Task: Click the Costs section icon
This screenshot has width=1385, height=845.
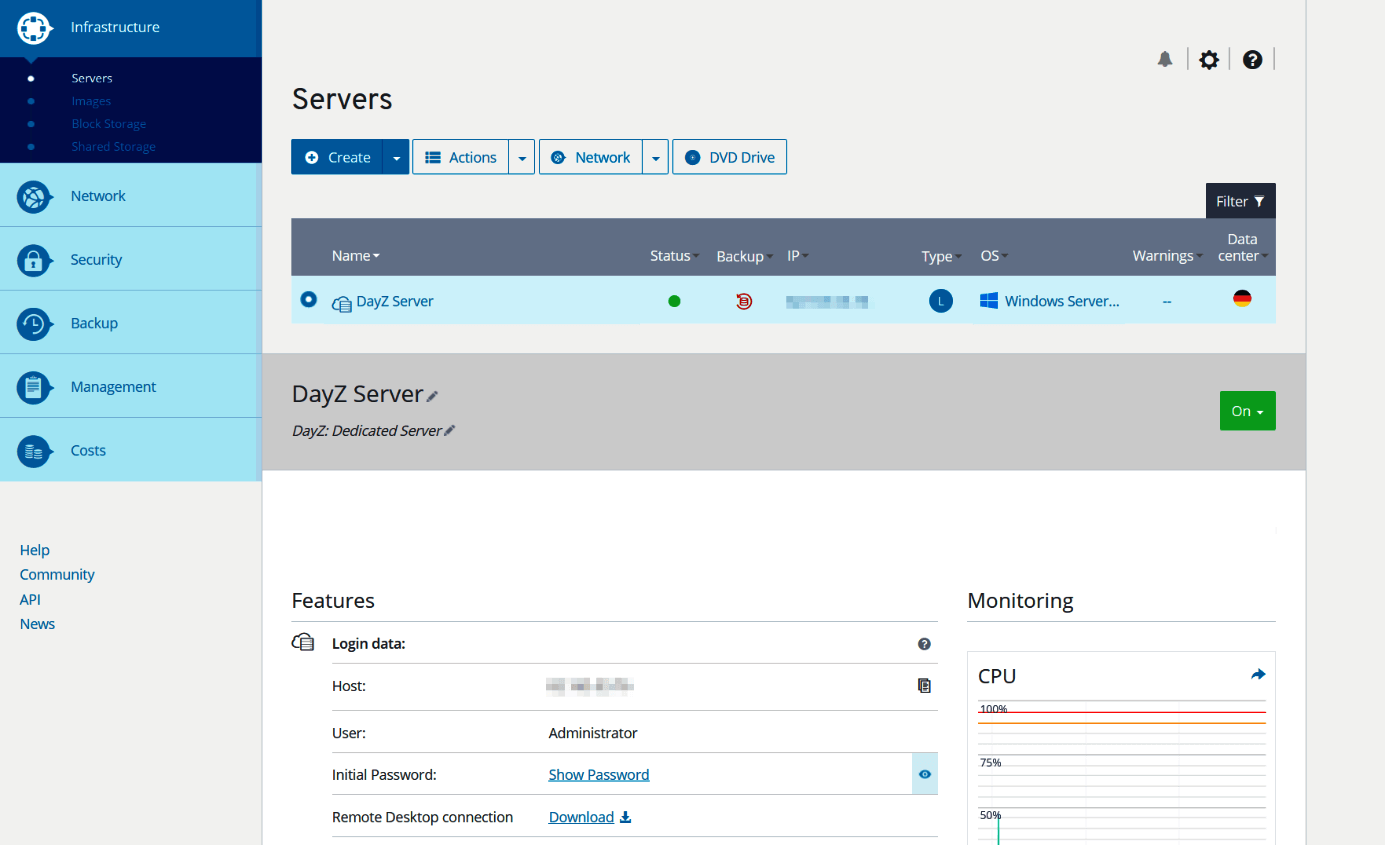Action: tap(33, 450)
